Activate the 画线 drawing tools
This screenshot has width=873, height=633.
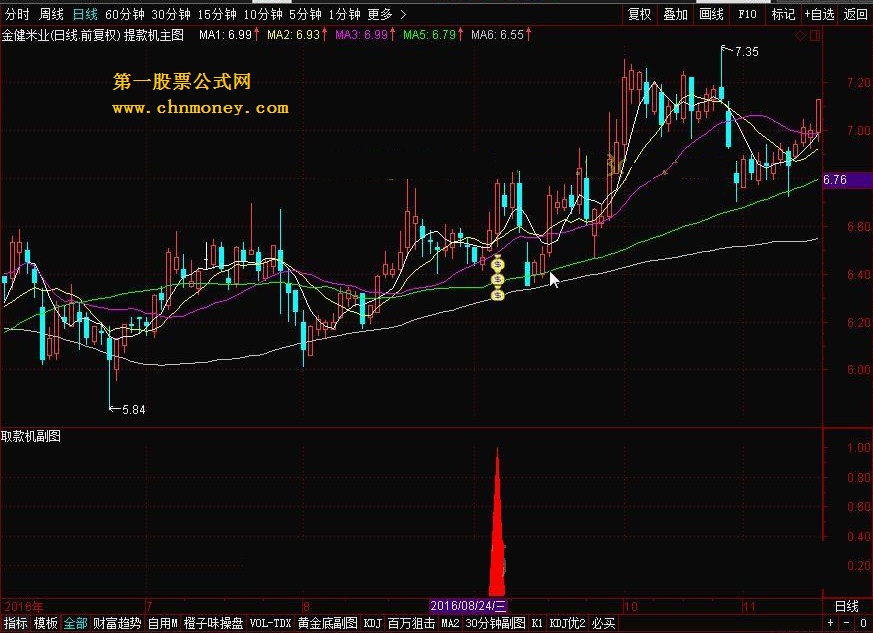[712, 14]
